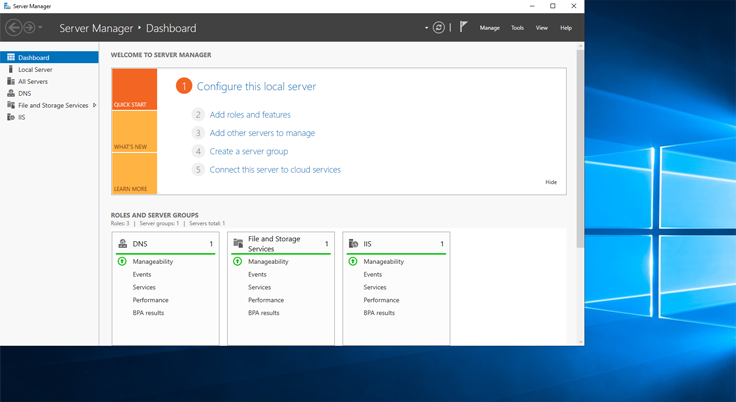
Task: Click Hide in the welcome panel
Action: point(551,182)
